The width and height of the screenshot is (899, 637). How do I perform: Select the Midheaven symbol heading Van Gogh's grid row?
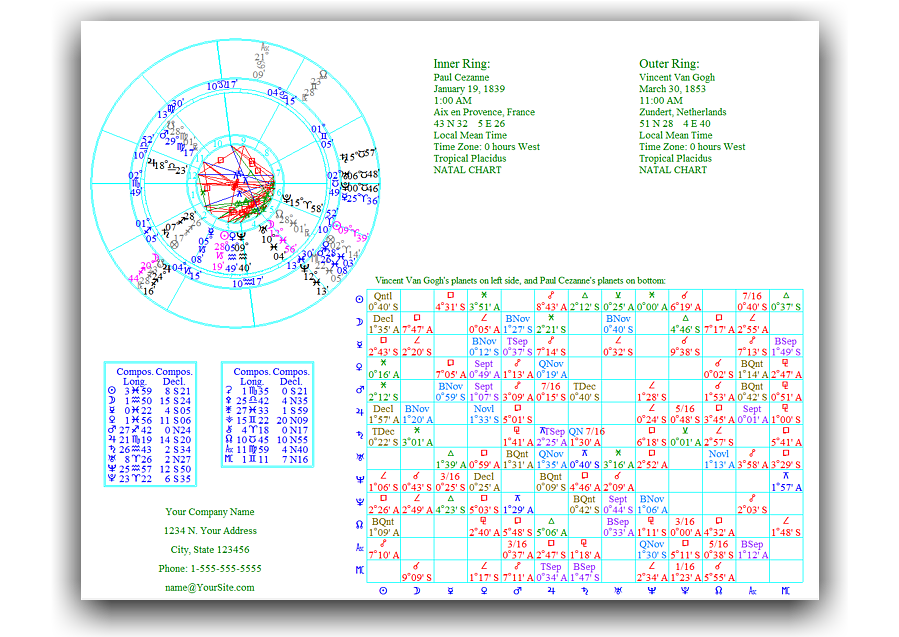pos(359,570)
